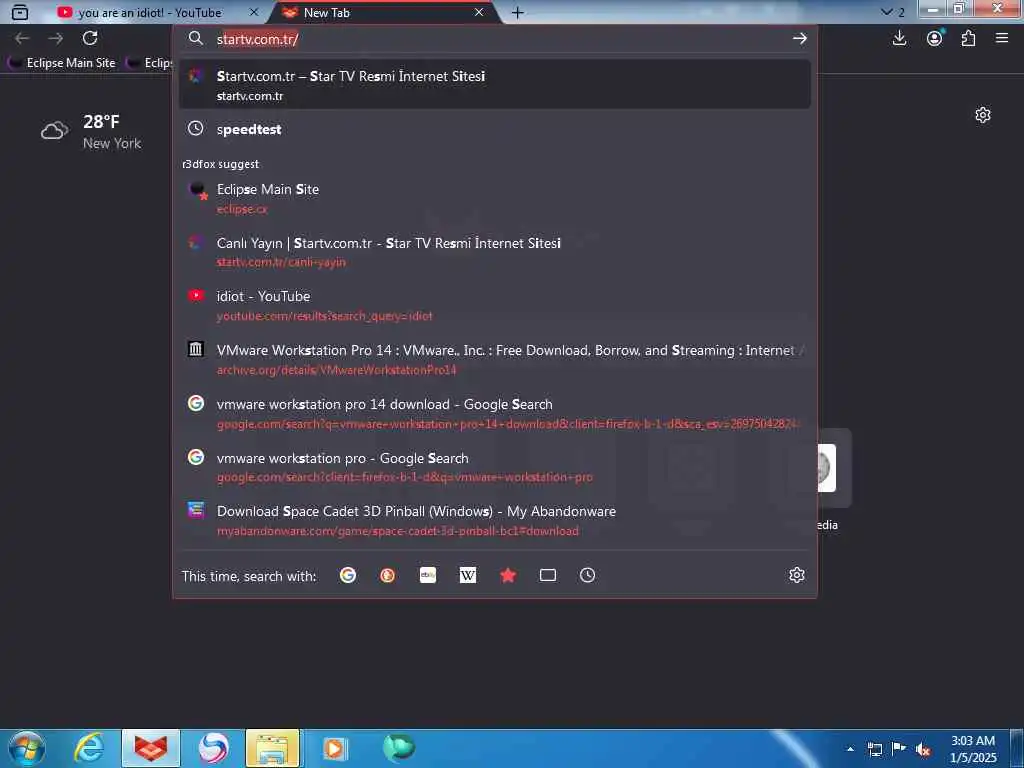Search bookmarks using the red star icon

pyautogui.click(x=508, y=575)
